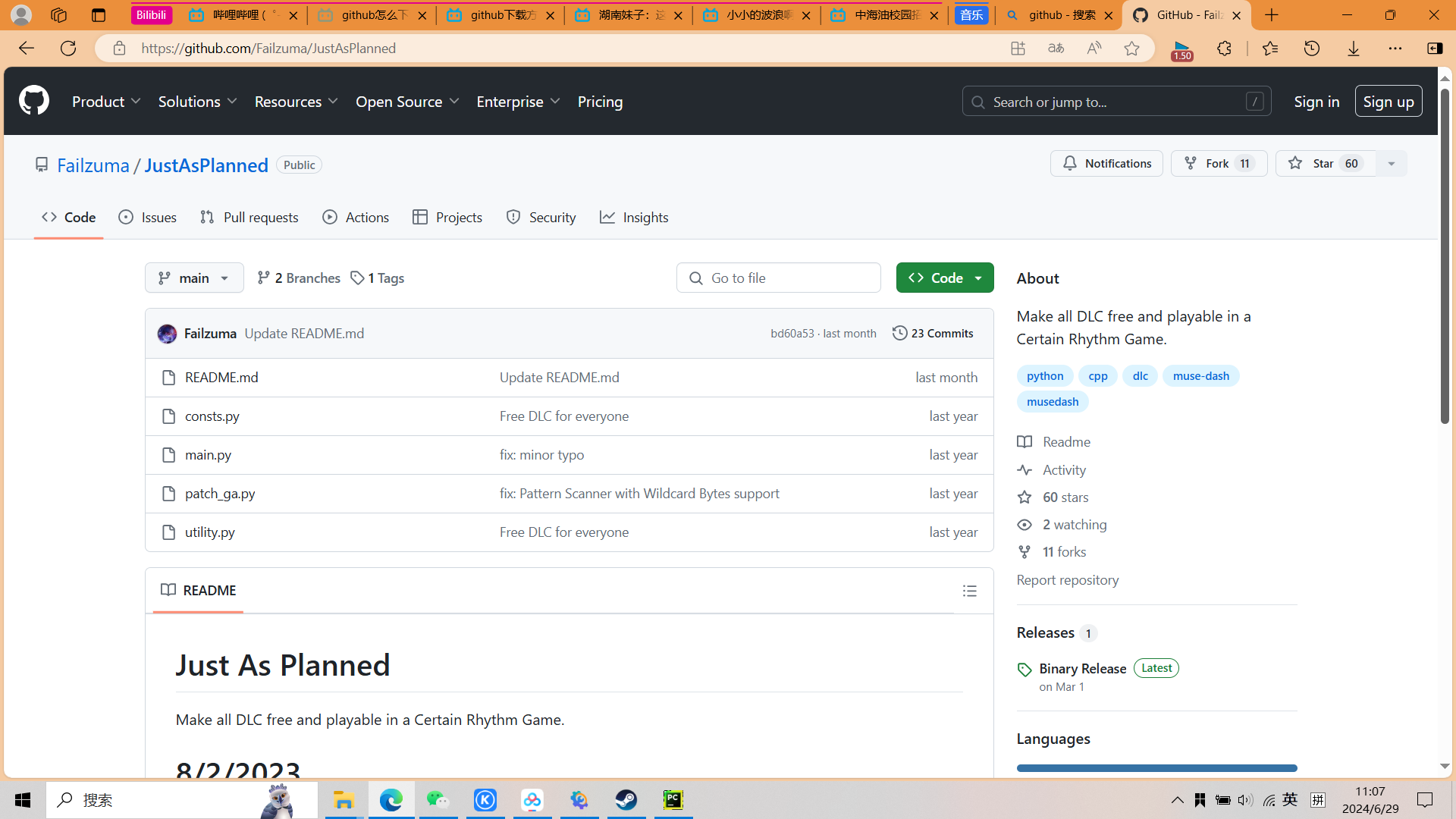
Task: Open the Failzuma owner profile link
Action: pos(93,165)
